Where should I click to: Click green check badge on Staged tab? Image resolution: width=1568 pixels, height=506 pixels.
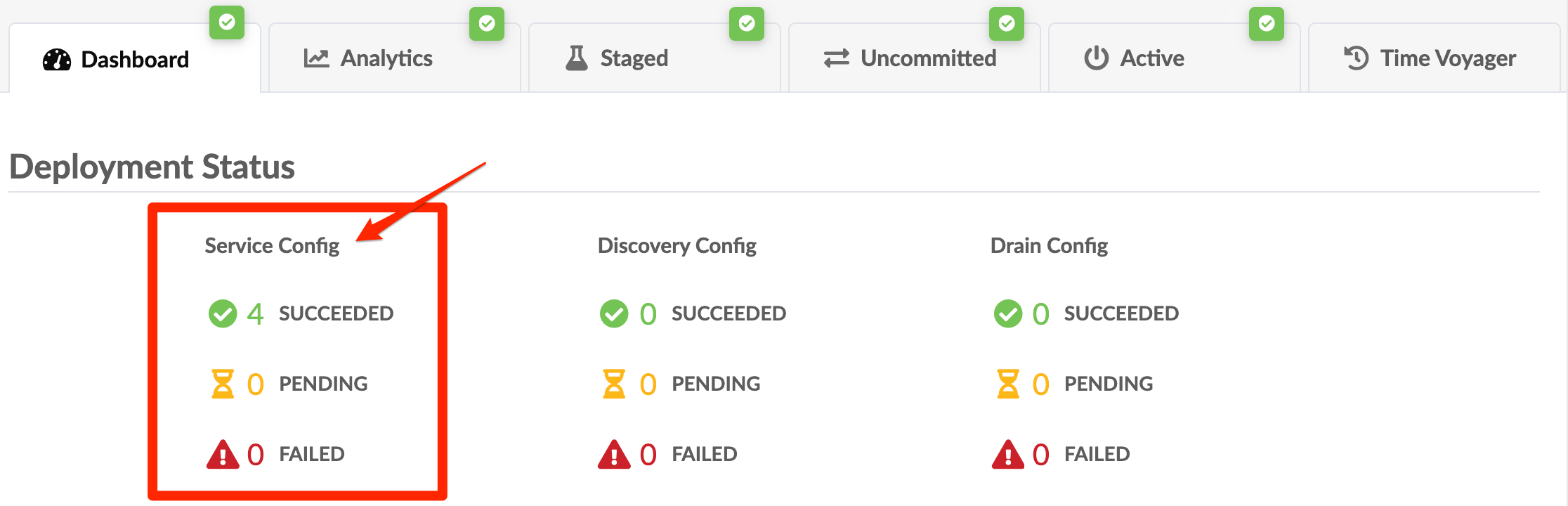[x=747, y=24]
